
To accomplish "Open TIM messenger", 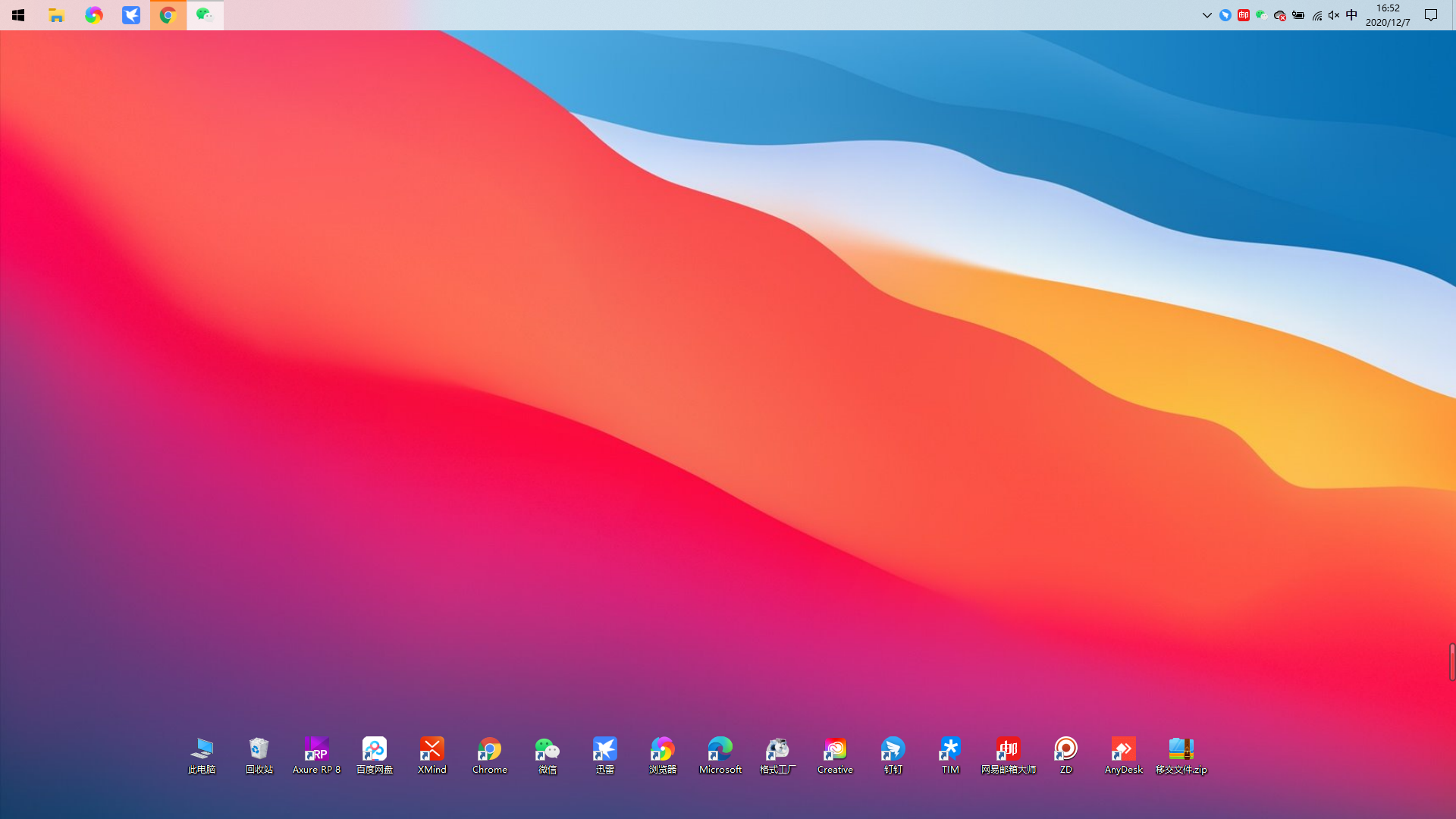I will tap(950, 751).
